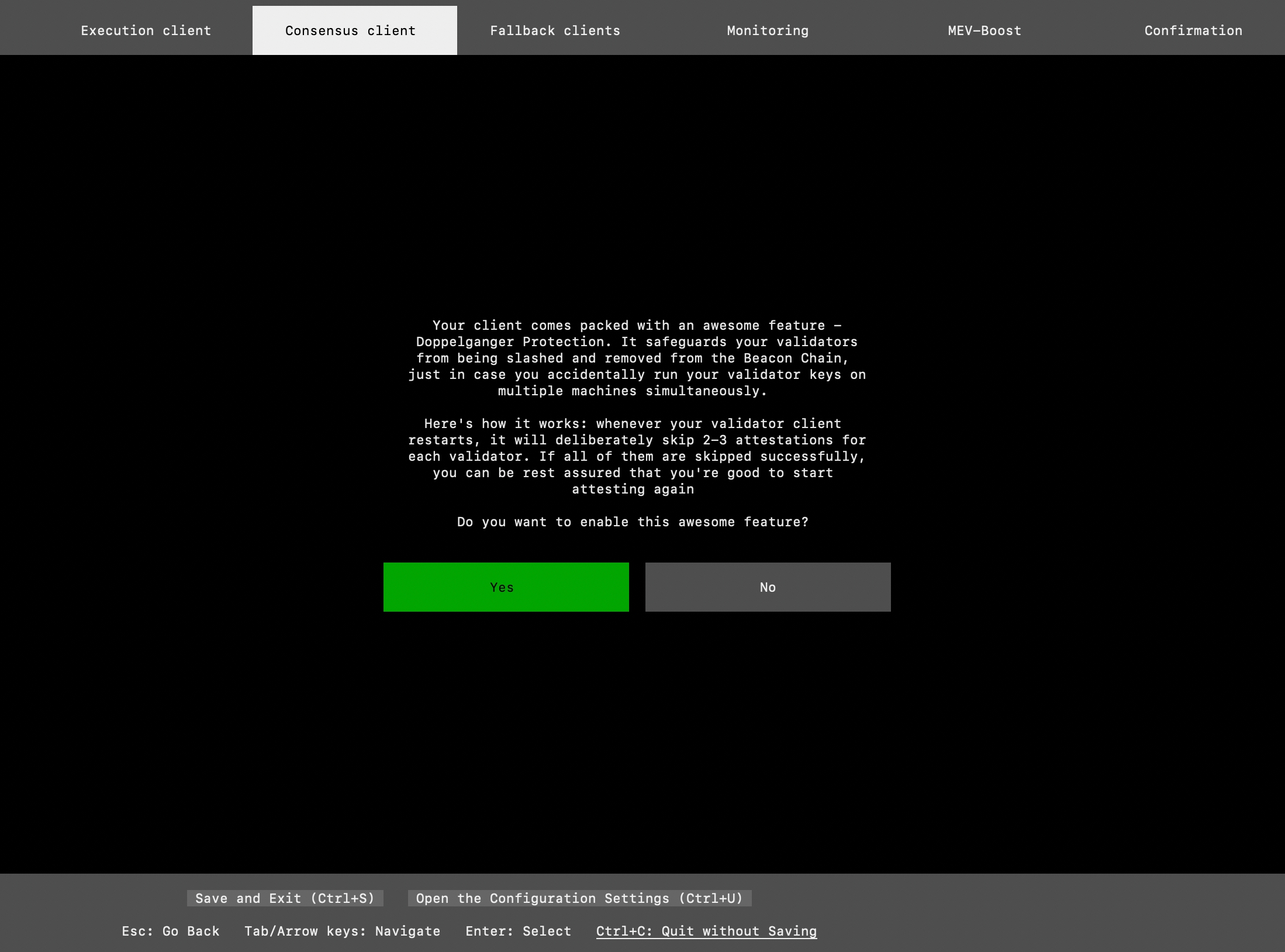Click the Ctrl+C Quit without Saving link
Screen dimensions: 1285x952
706,931
